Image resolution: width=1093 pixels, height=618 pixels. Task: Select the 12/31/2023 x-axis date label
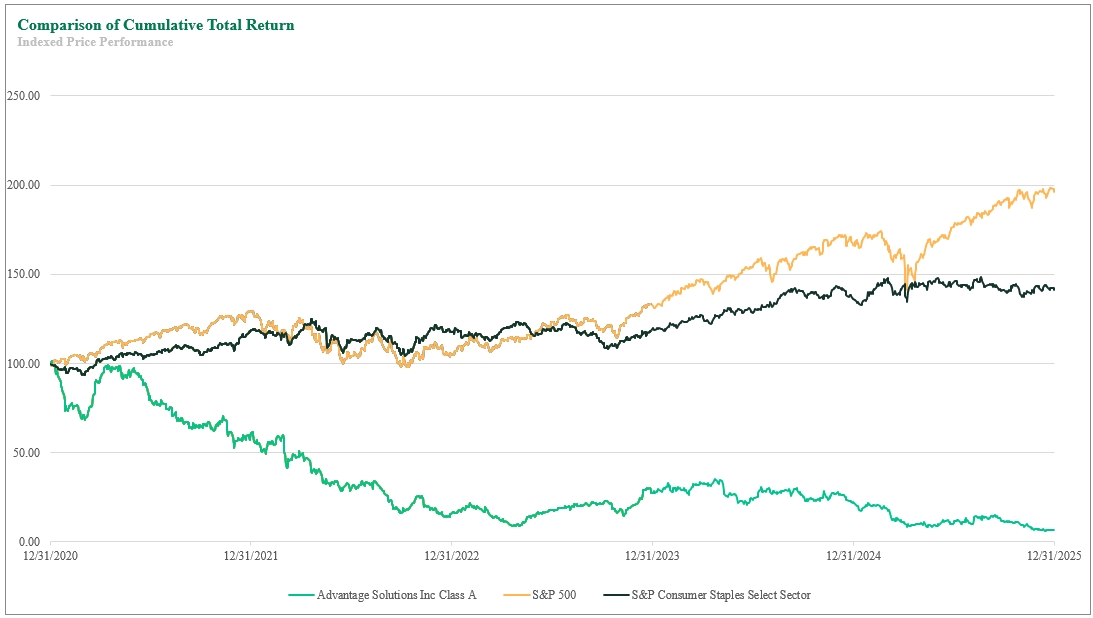653,555
